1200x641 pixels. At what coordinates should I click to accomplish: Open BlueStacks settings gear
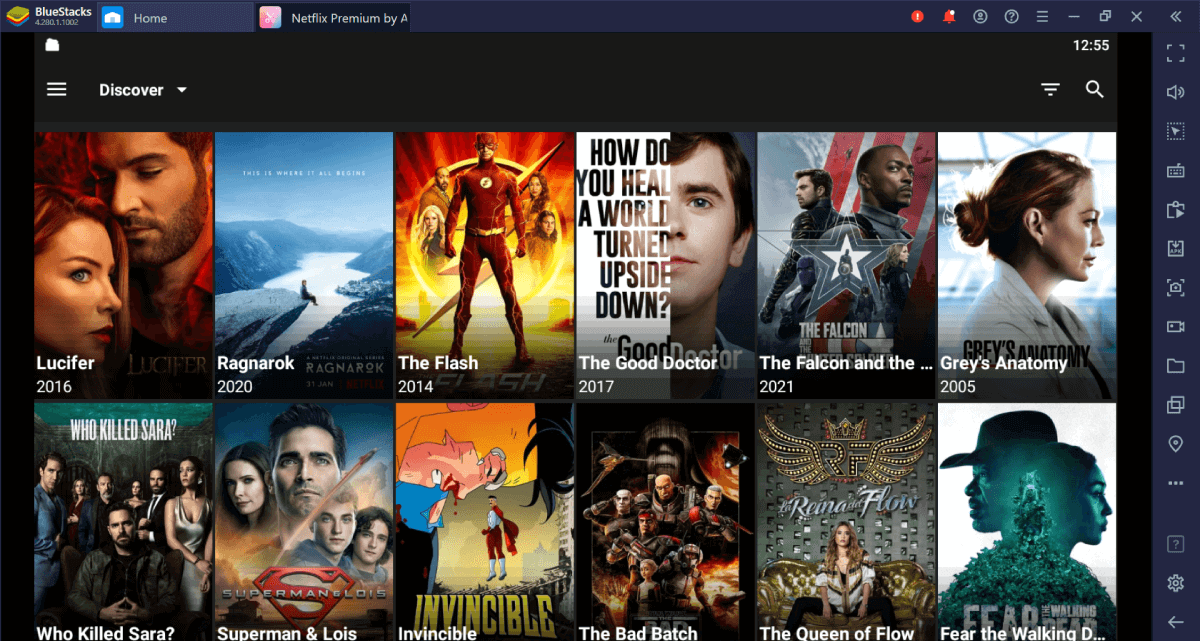(x=1176, y=583)
